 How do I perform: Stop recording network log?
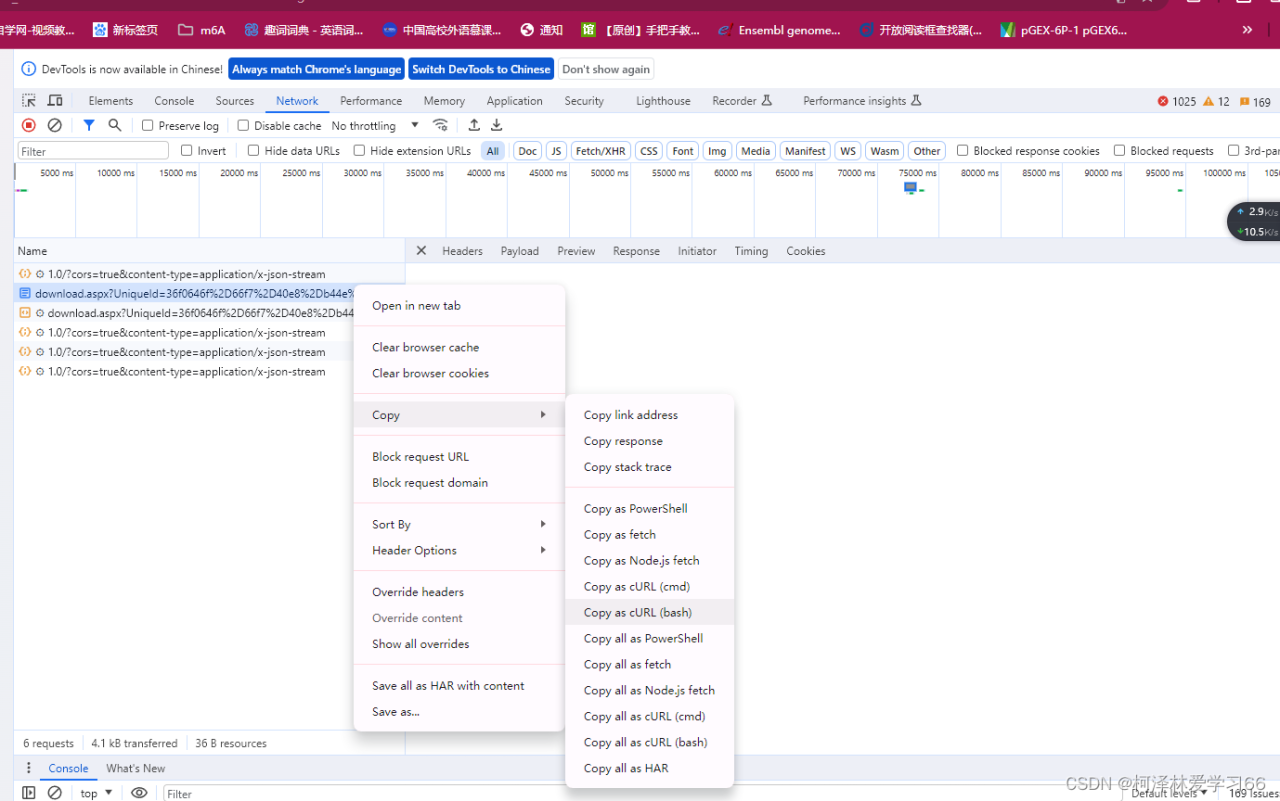pyautogui.click(x=29, y=125)
